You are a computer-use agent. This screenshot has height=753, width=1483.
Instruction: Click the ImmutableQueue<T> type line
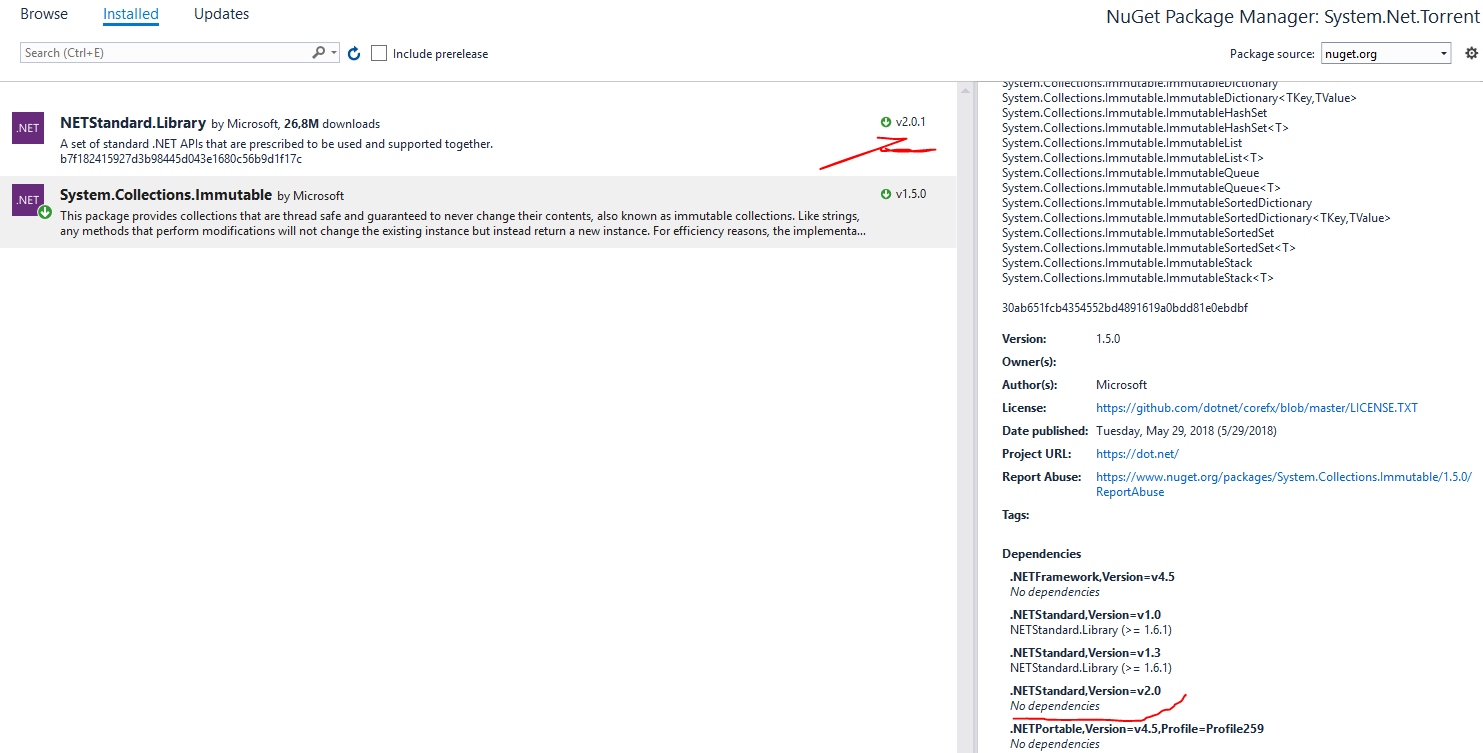pyautogui.click(x=1141, y=188)
